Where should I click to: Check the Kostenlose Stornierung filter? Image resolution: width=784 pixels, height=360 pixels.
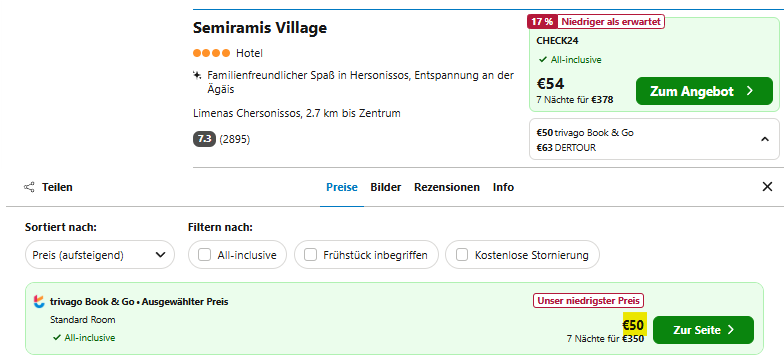pyautogui.click(x=462, y=255)
